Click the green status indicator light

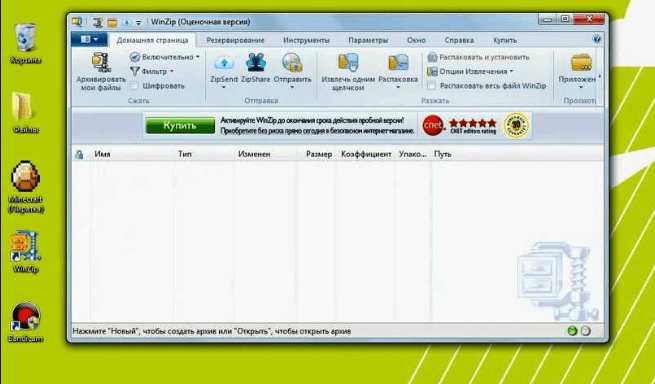coord(572,331)
